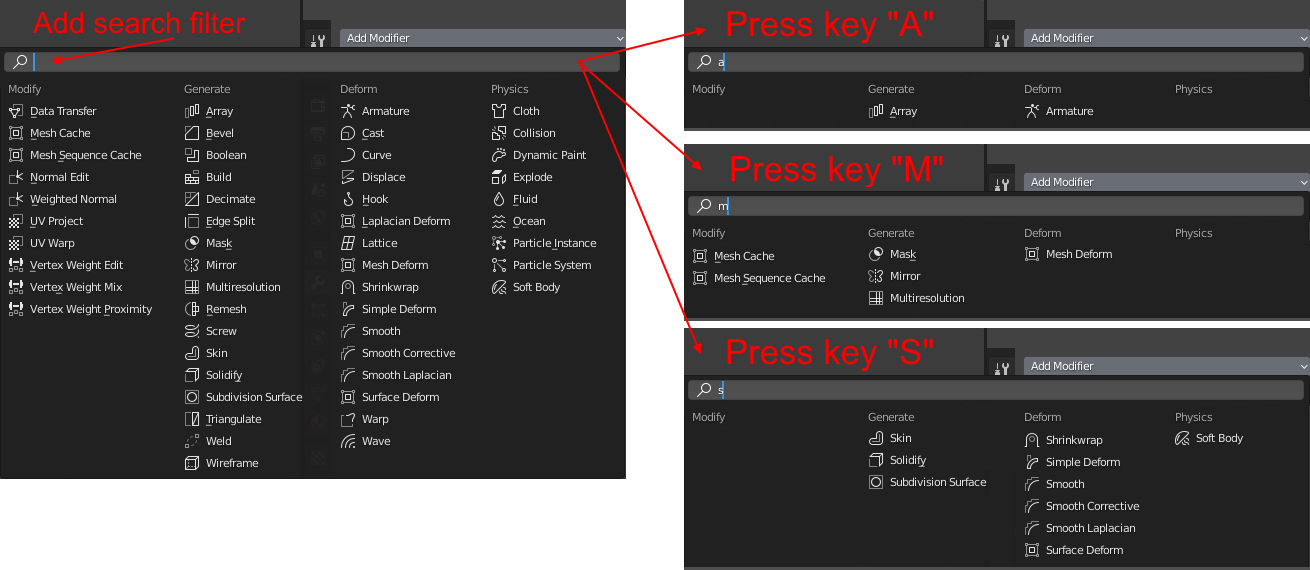Click the Triangulate modifier icon

(193, 419)
